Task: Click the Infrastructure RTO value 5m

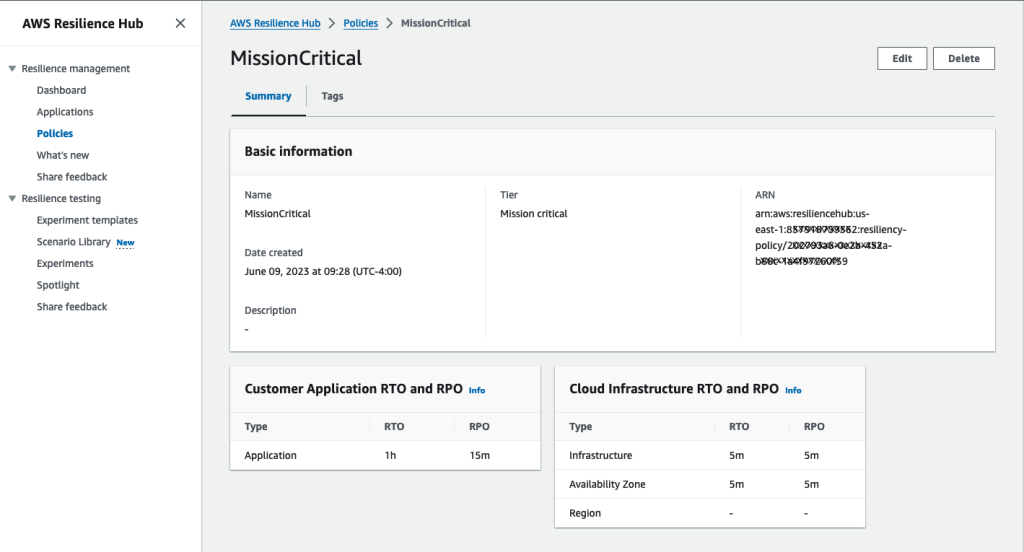Action: tap(736, 455)
